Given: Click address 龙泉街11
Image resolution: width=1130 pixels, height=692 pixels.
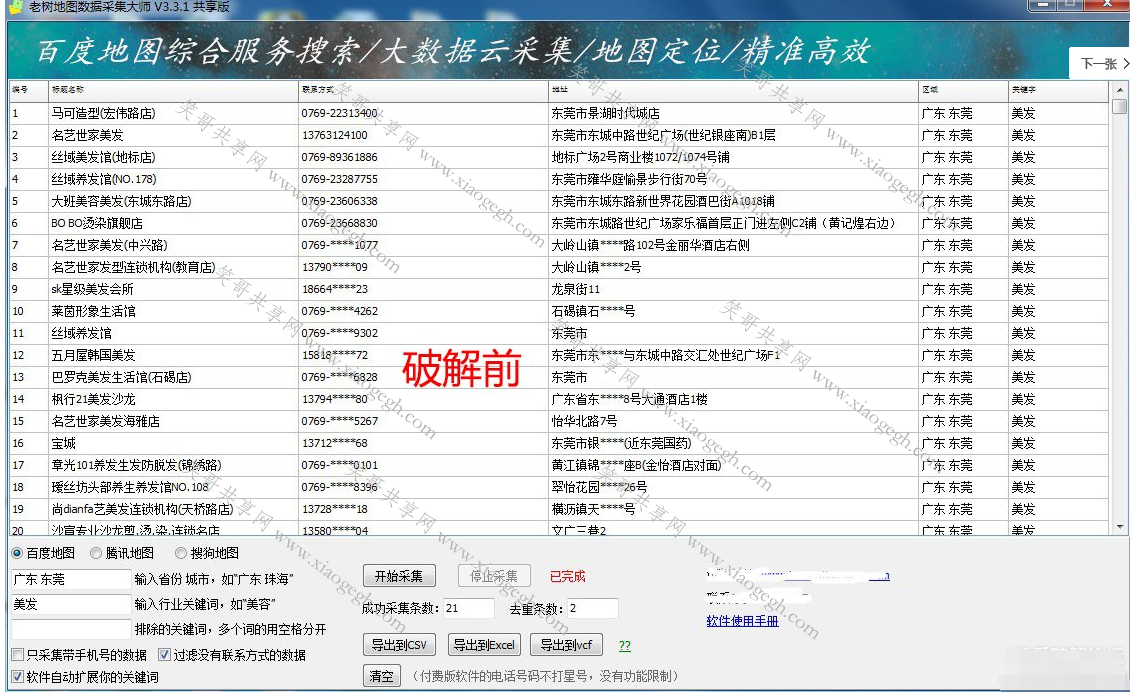Looking at the screenshot, I should tap(575, 289).
